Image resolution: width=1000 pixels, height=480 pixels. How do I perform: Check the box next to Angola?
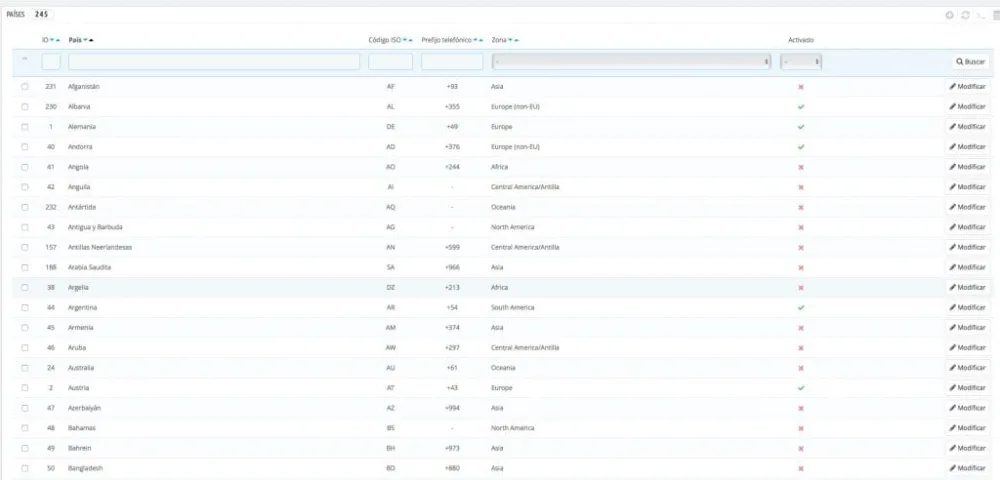[25, 166]
